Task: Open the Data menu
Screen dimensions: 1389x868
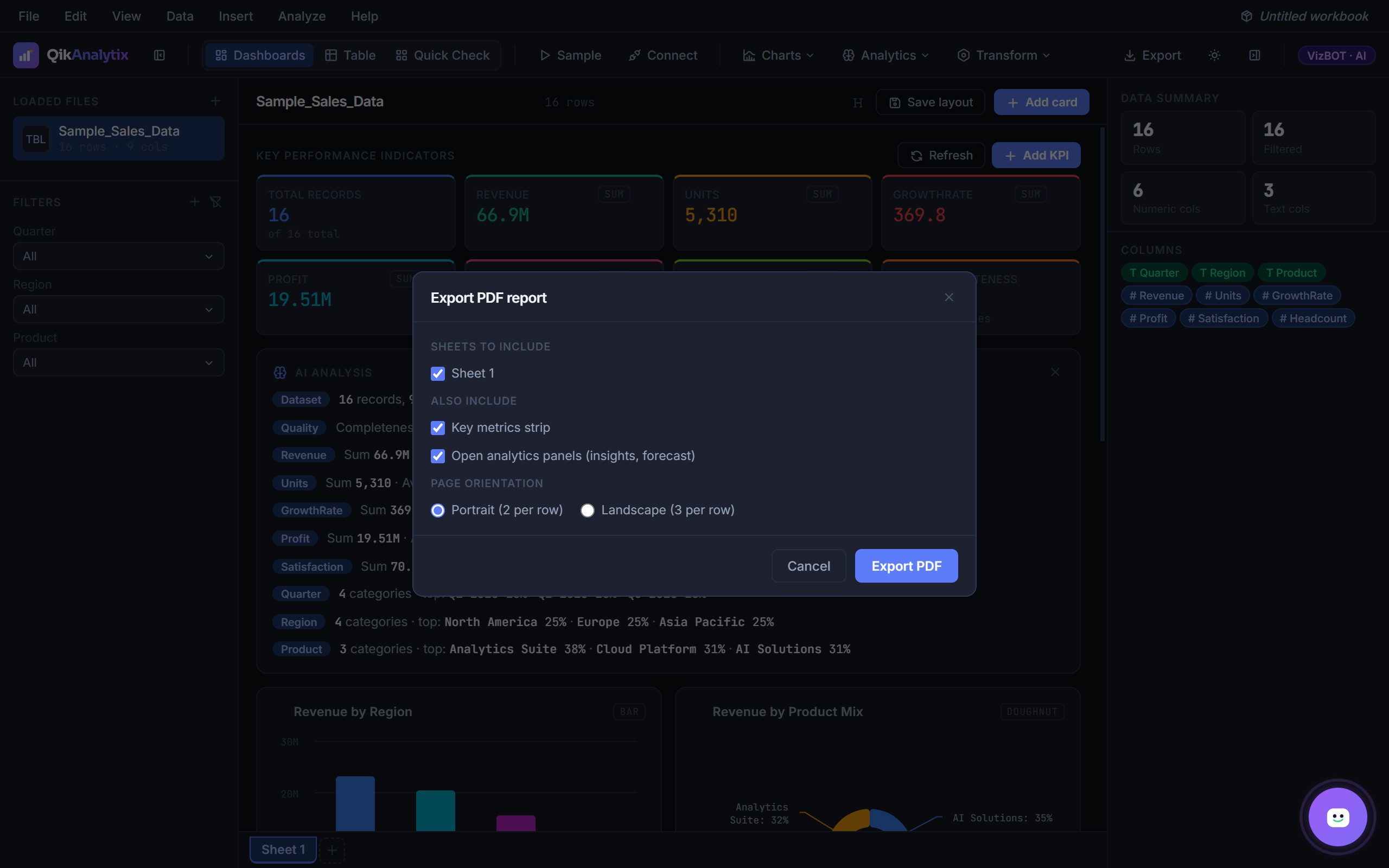Action: pyautogui.click(x=180, y=16)
